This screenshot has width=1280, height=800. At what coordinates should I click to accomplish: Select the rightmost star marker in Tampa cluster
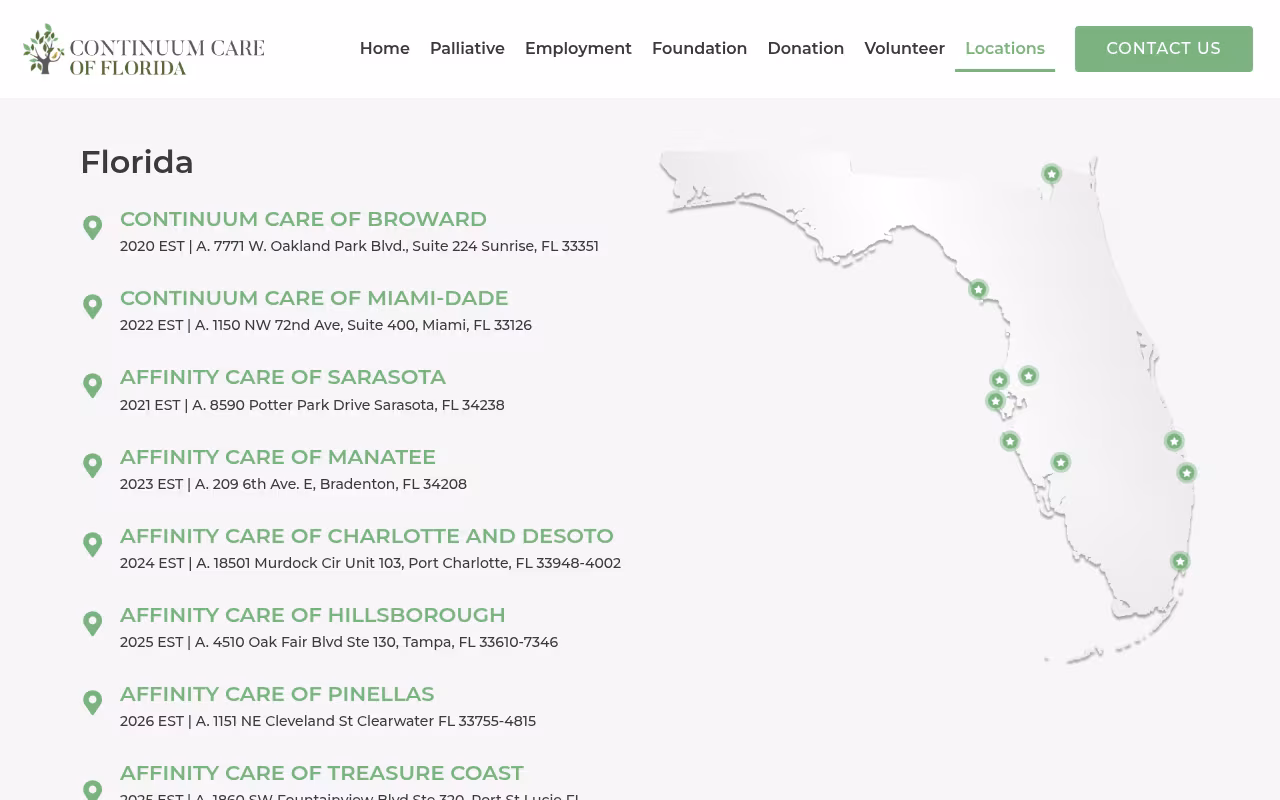click(x=1028, y=375)
